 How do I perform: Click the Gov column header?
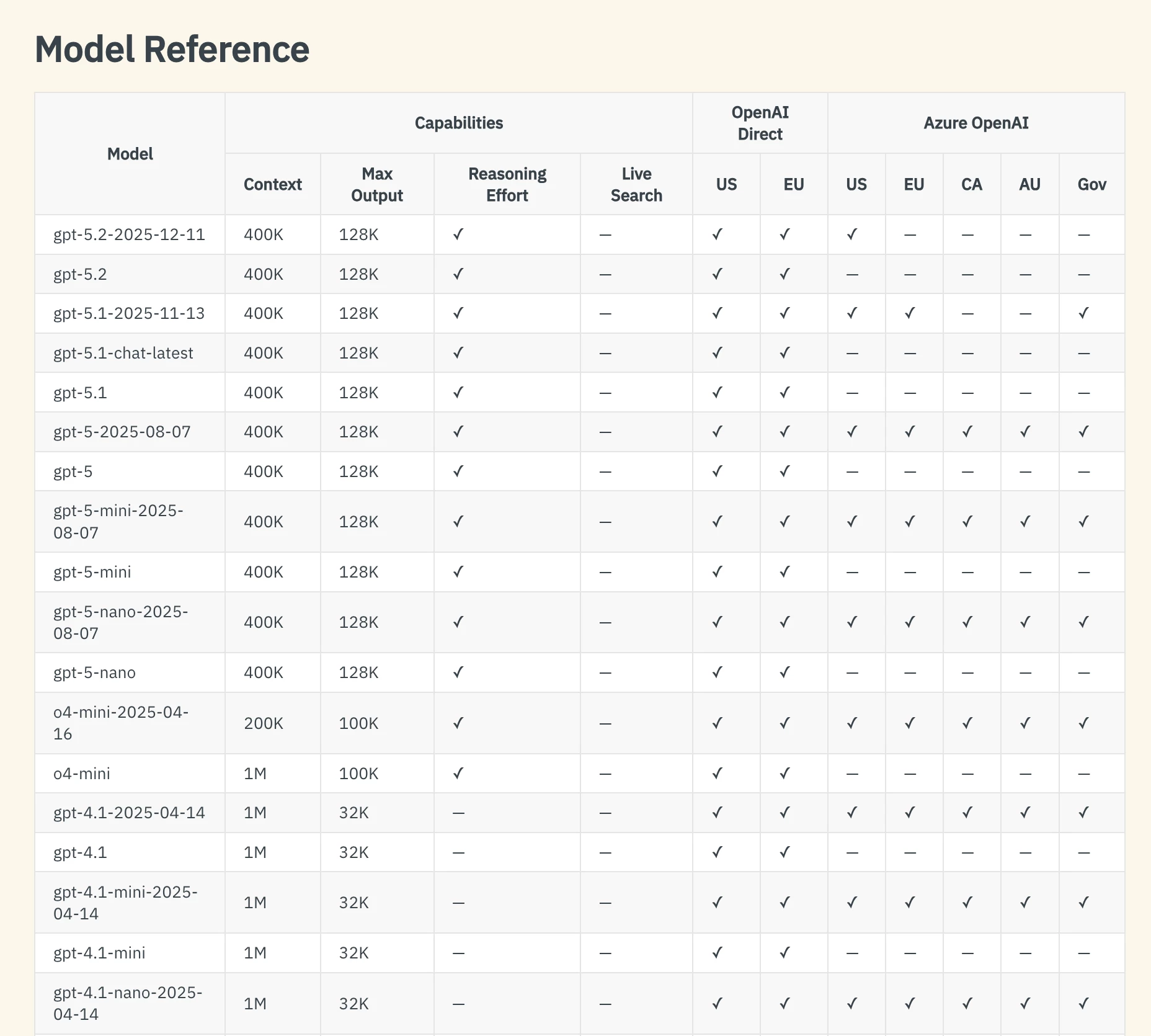coord(1092,184)
